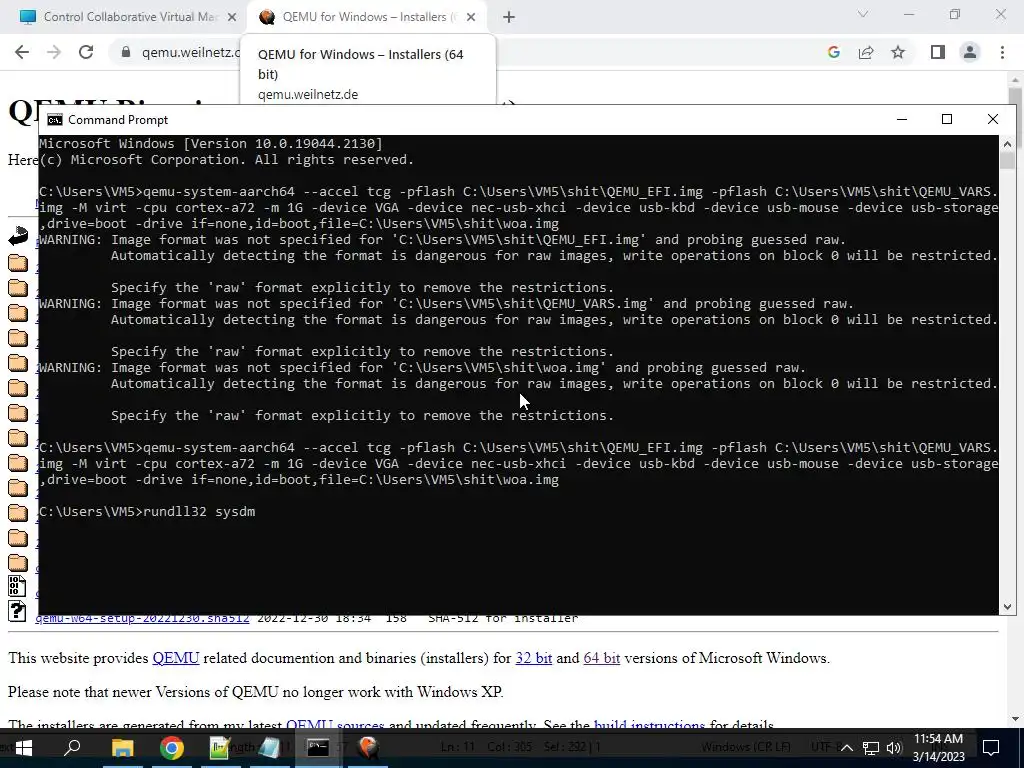Open the notepad app on the taskbar
The width and height of the screenshot is (1024, 768).
coord(269,747)
